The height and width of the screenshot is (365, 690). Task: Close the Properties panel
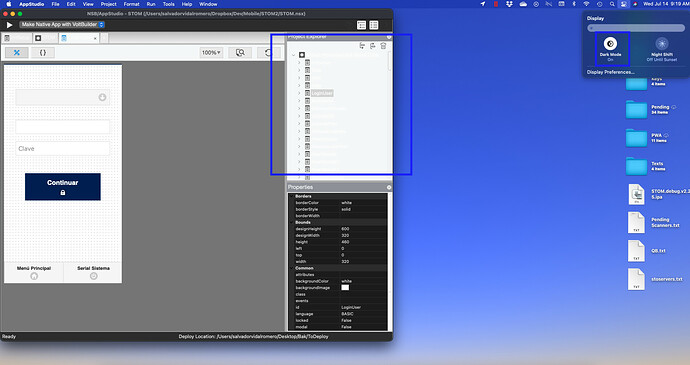(389, 188)
